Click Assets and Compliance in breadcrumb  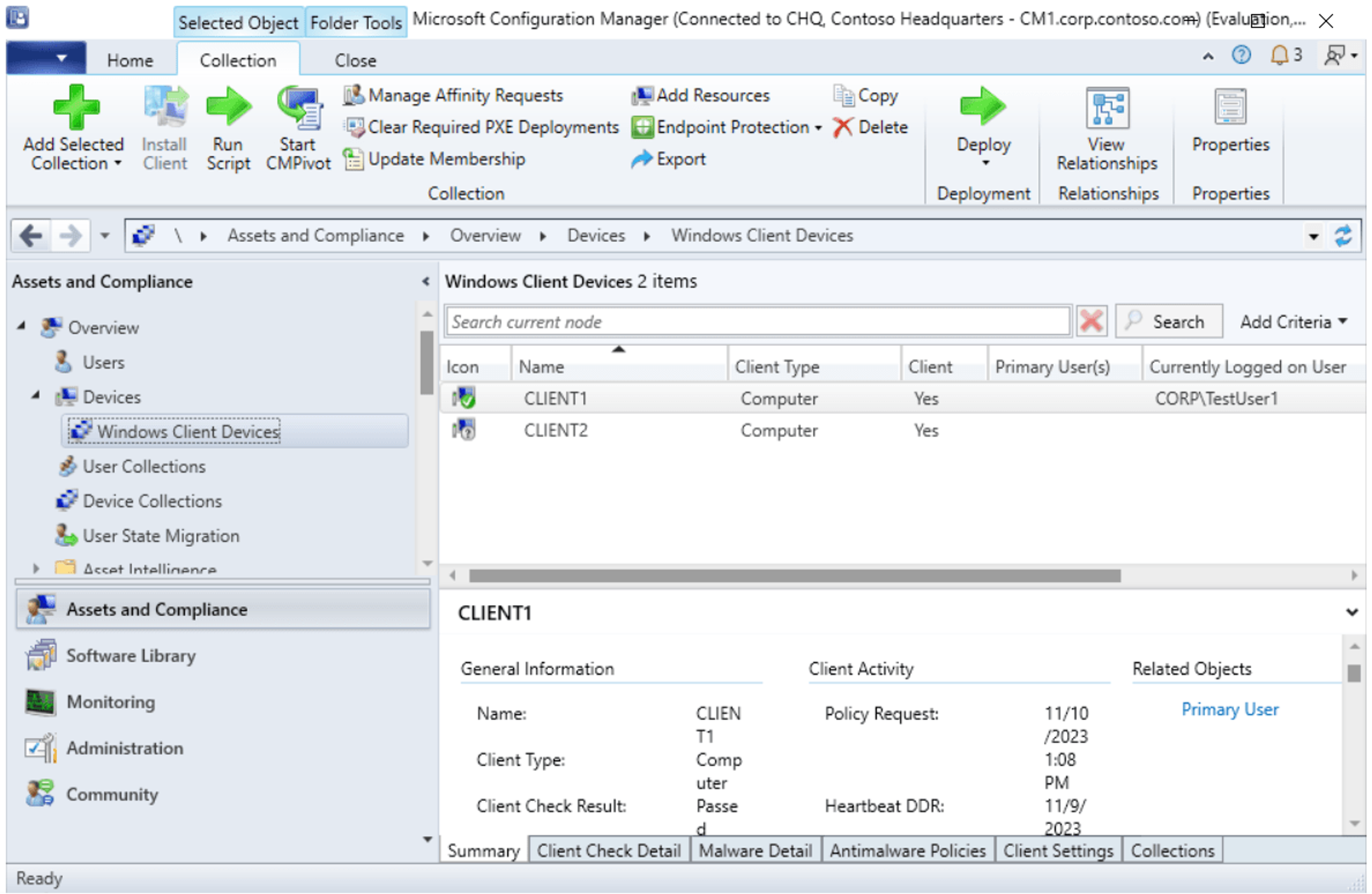[x=316, y=236]
